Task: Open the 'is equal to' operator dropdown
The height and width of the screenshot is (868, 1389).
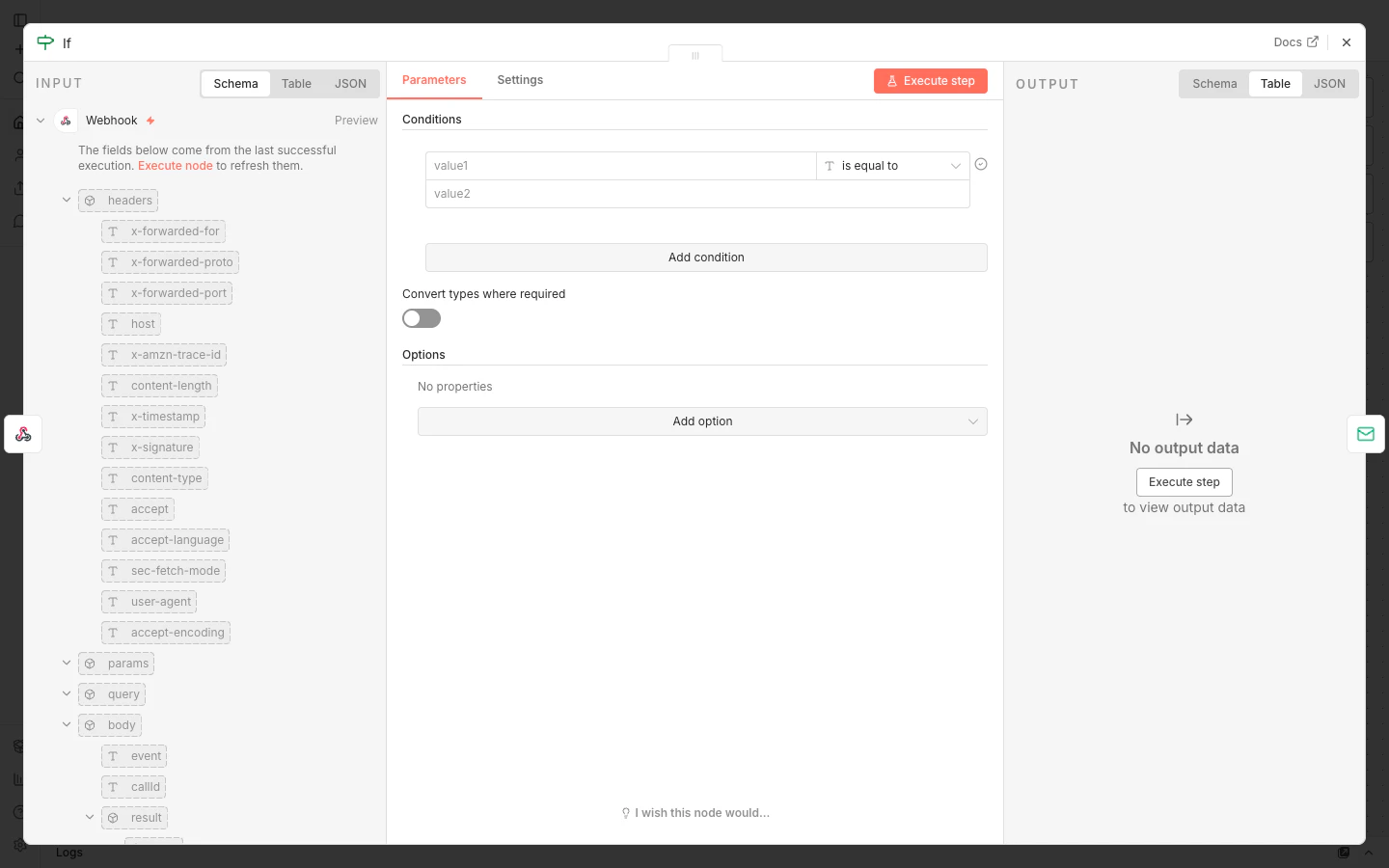Action: click(x=892, y=166)
